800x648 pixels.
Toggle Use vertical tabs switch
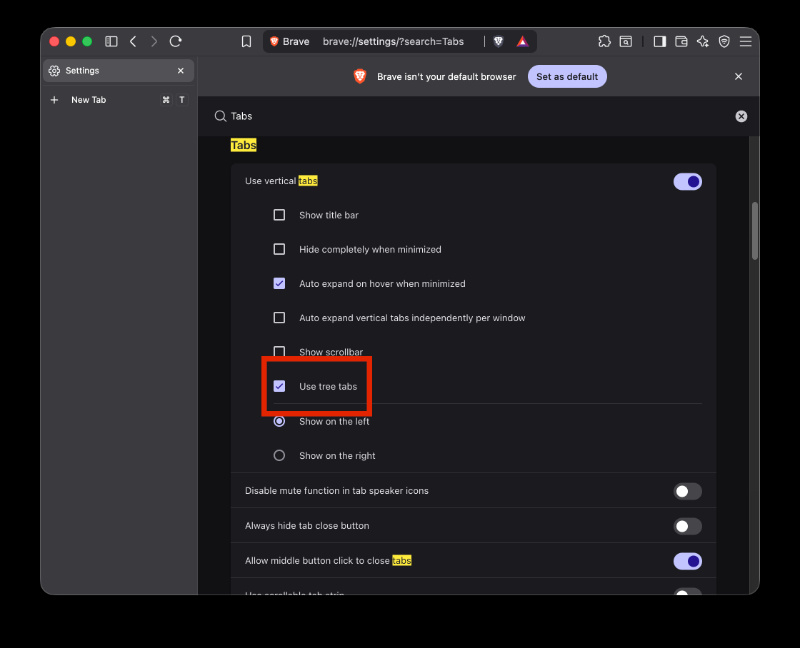(x=687, y=182)
